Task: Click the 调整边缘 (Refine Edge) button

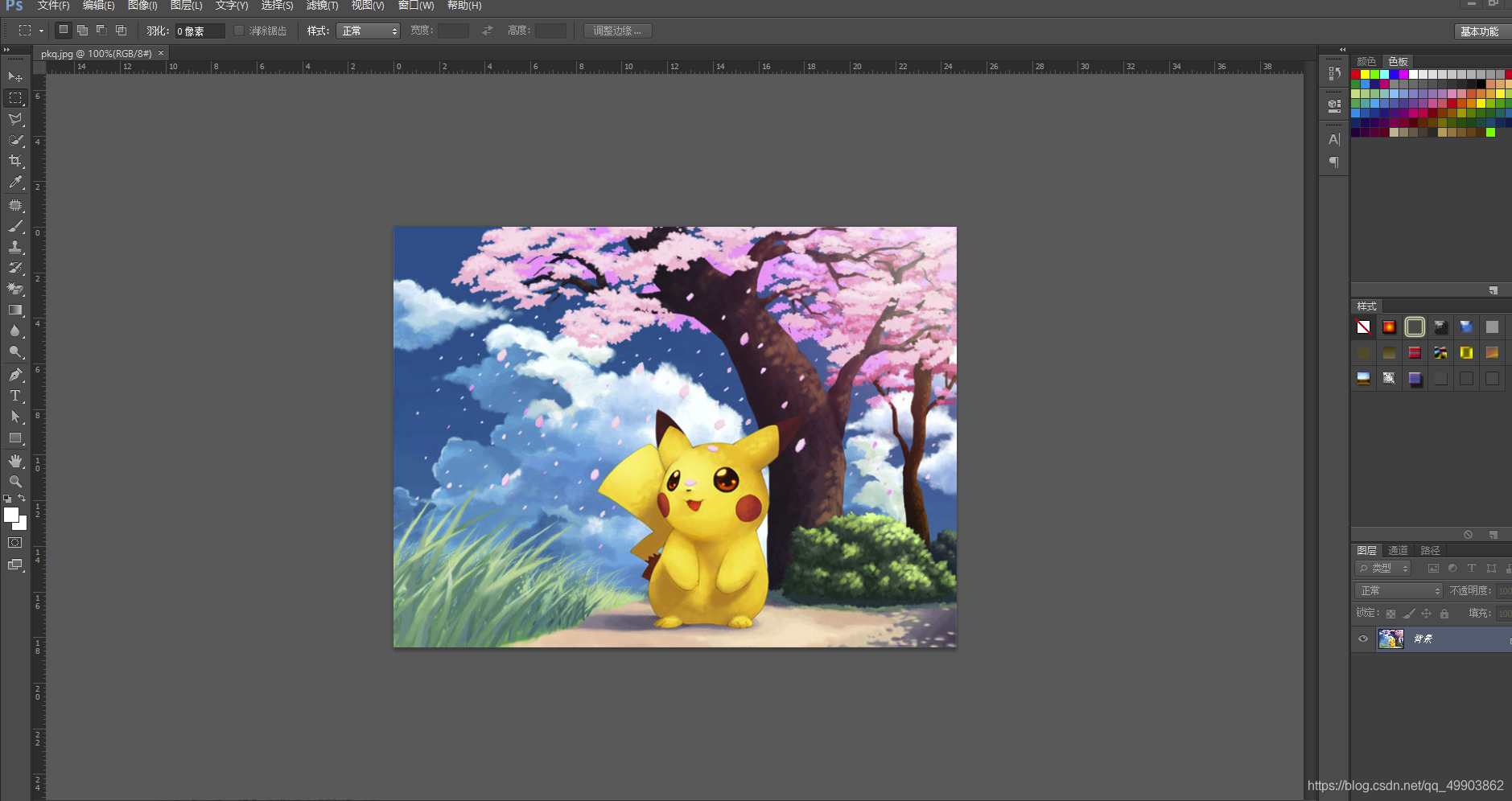Action: pos(617,31)
